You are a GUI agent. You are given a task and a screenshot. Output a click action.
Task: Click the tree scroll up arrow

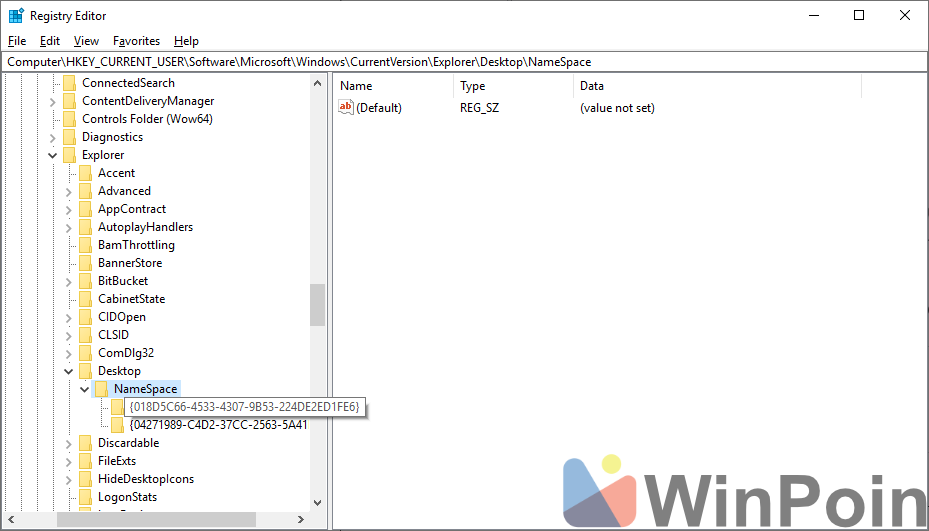click(x=318, y=84)
